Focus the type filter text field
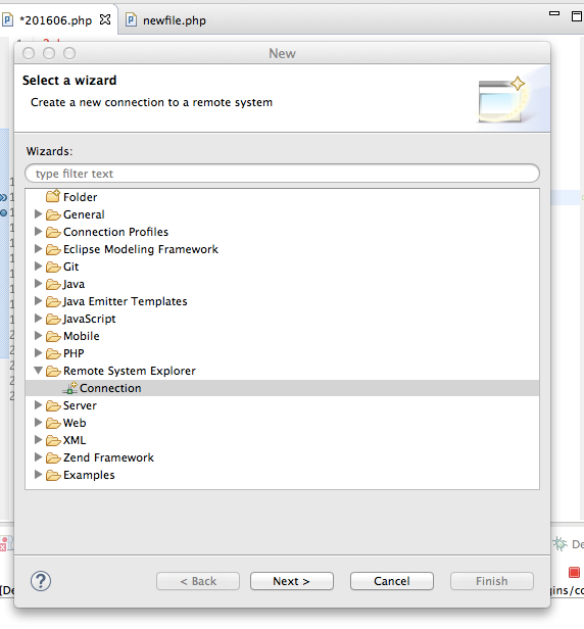Image resolution: width=584 pixels, height=629 pixels. tap(282, 174)
